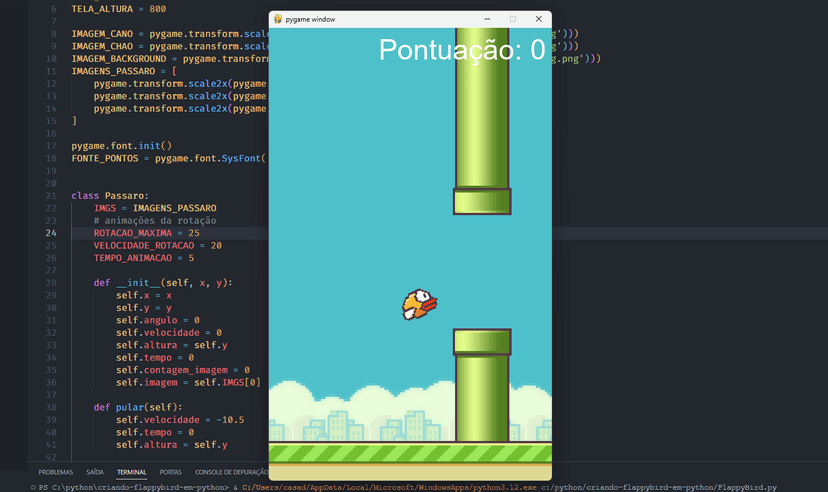Screen dimensions: 828x492
Task: Click the 'def pular(self):' method line
Action: coord(138,408)
